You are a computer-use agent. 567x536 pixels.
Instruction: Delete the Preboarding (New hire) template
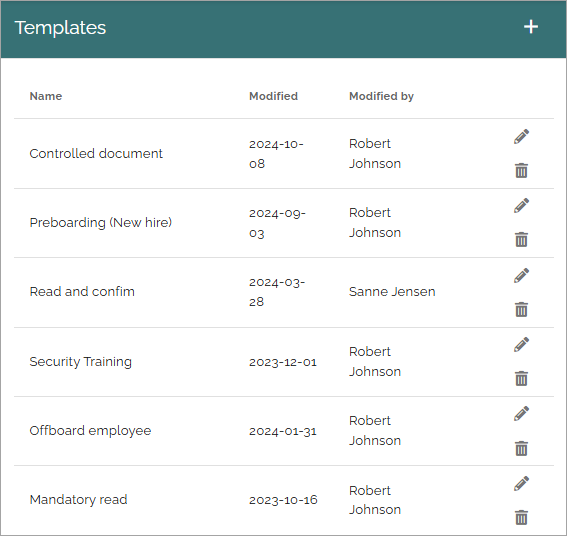click(521, 239)
